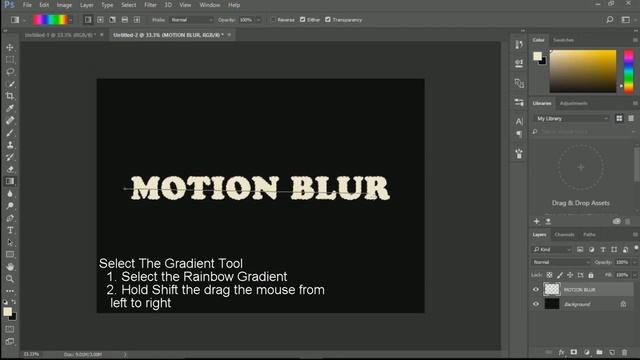Add a layer style (fx)
The height and width of the screenshot is (360, 640).
pos(562,352)
